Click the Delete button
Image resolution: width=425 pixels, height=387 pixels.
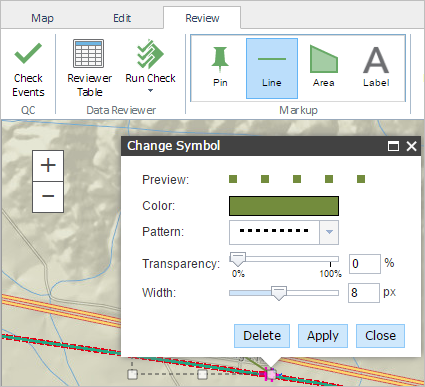pyautogui.click(x=262, y=336)
